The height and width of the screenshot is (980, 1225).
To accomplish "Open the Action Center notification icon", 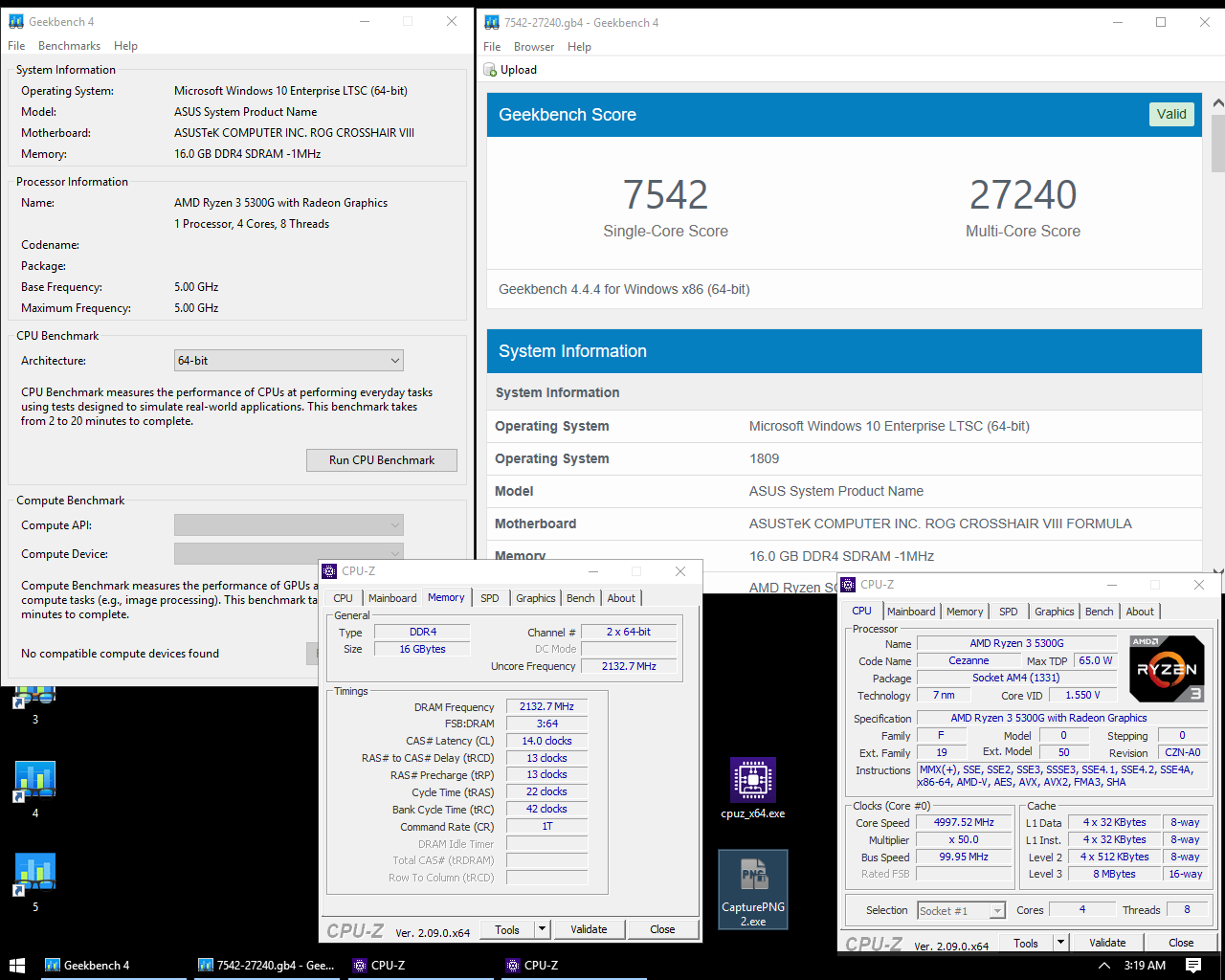I will pyautogui.click(x=1192, y=965).
